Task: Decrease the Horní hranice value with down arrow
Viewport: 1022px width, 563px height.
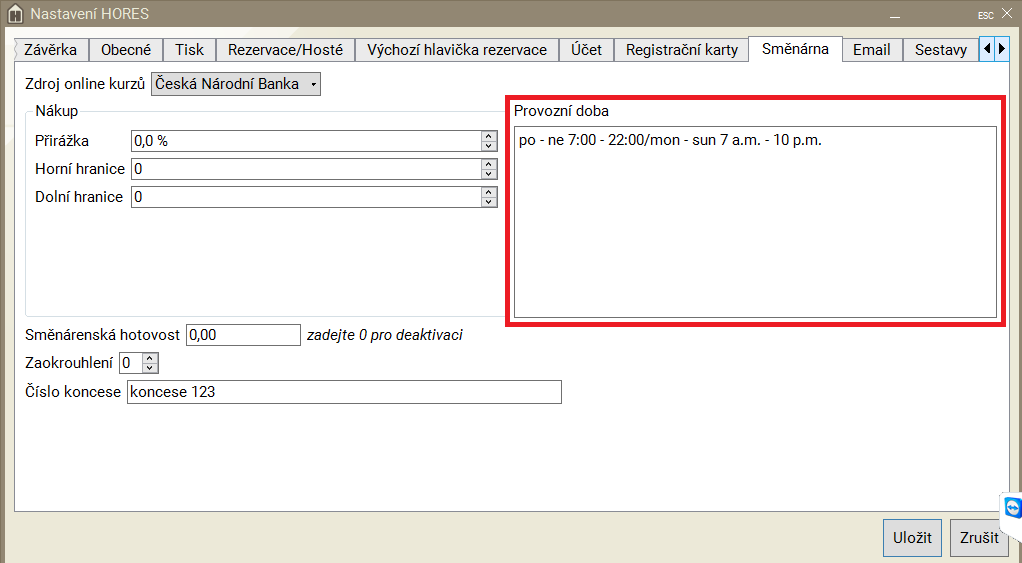Action: 489,174
